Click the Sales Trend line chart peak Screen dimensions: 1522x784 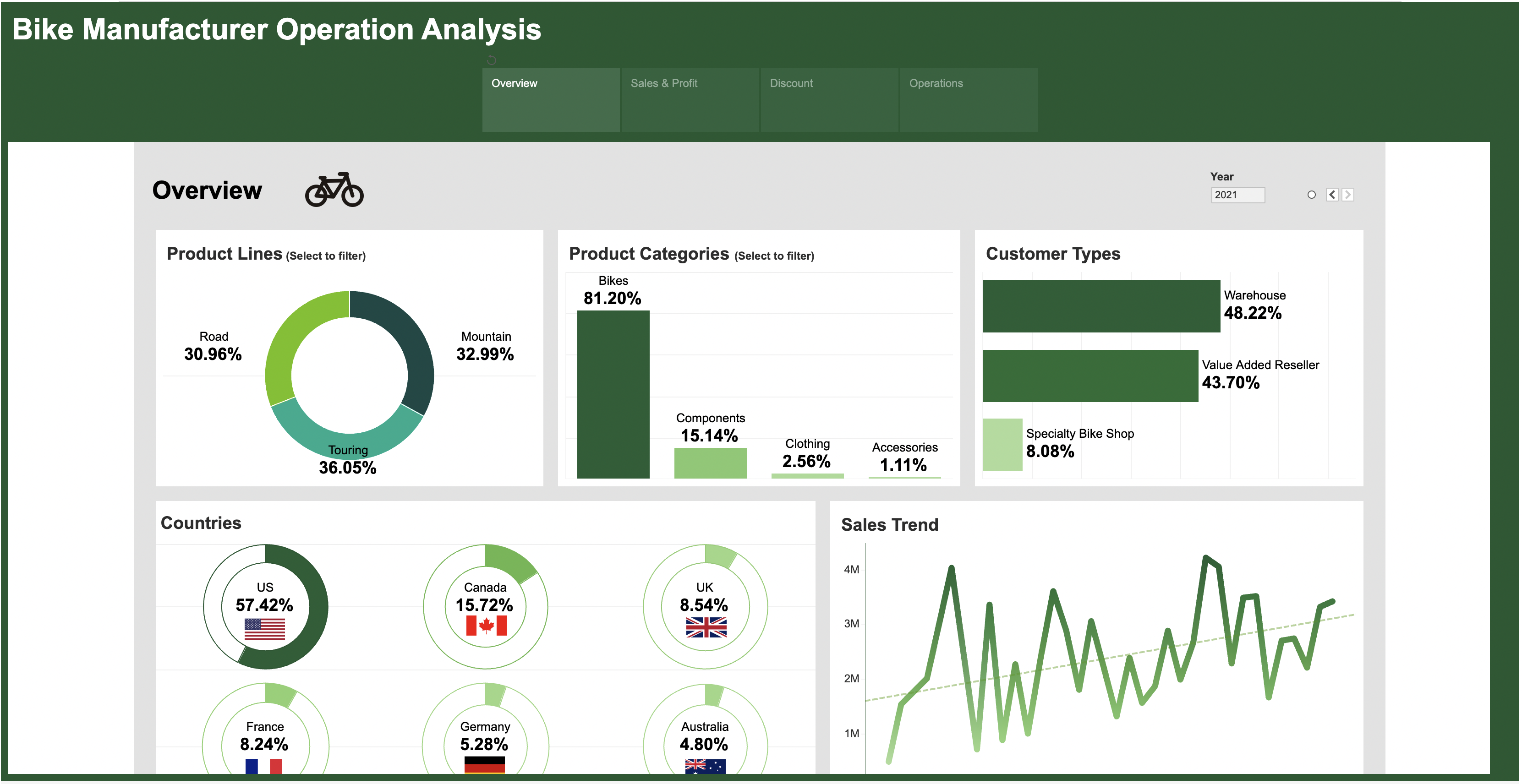(1205, 558)
